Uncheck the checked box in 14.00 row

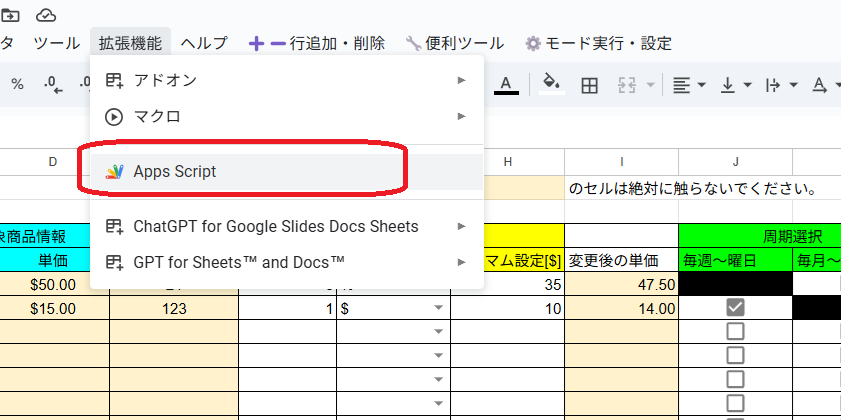click(x=735, y=308)
